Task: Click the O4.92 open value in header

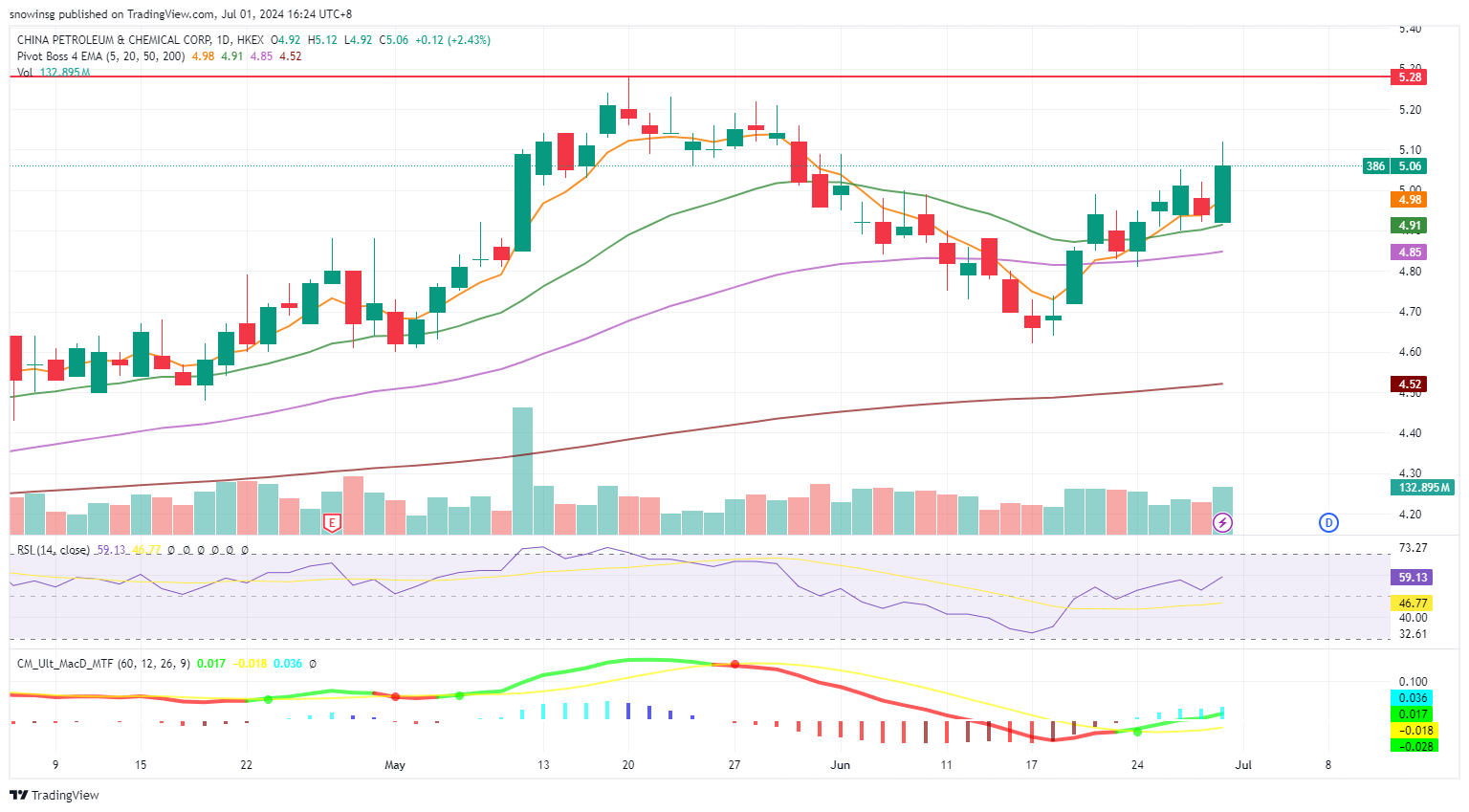Action: 286,40
